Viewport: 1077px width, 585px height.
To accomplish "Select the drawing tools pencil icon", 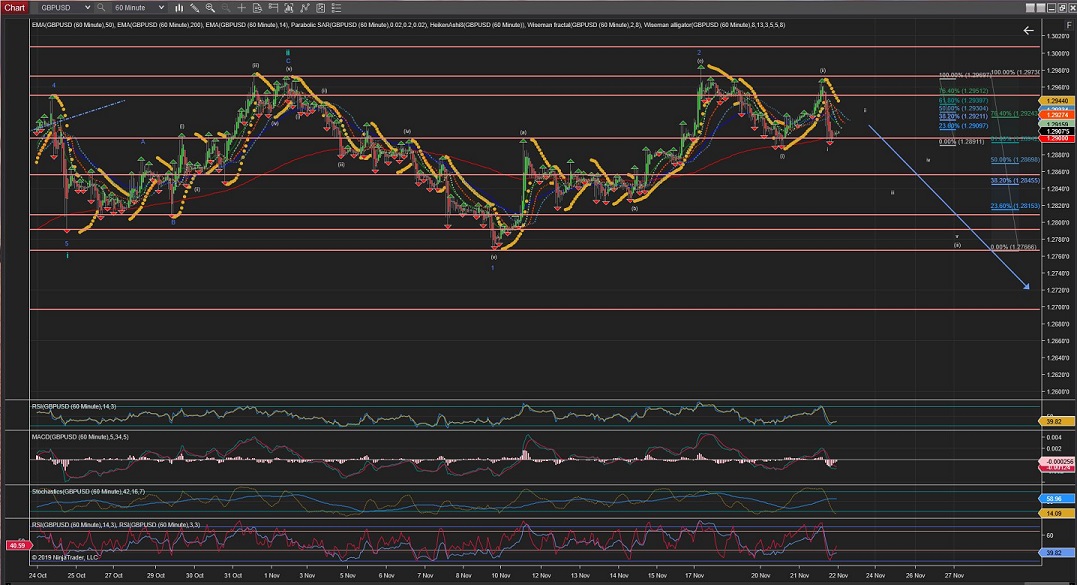I will pyautogui.click(x=194, y=7).
